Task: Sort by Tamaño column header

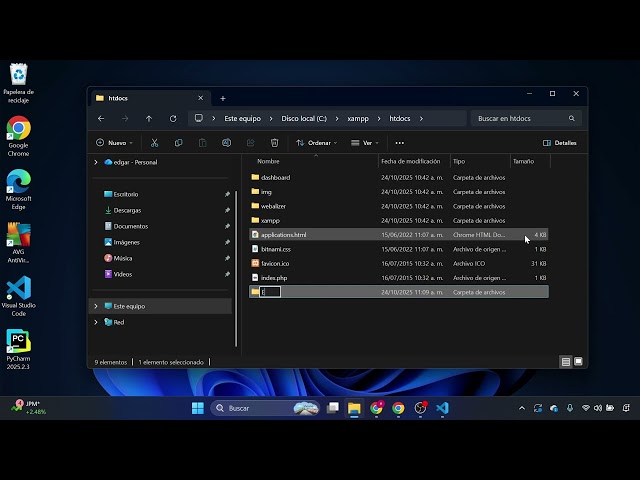Action: click(523, 161)
